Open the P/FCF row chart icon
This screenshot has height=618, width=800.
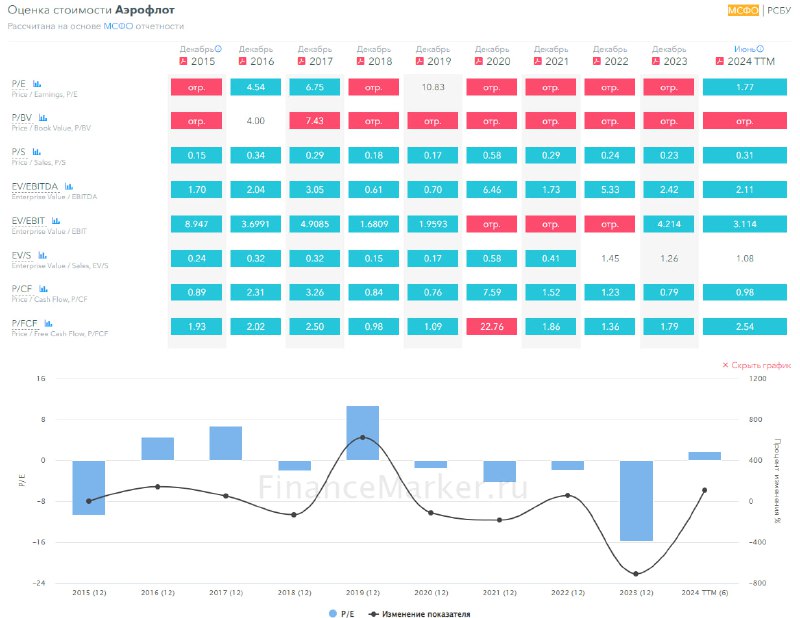[x=48, y=323]
